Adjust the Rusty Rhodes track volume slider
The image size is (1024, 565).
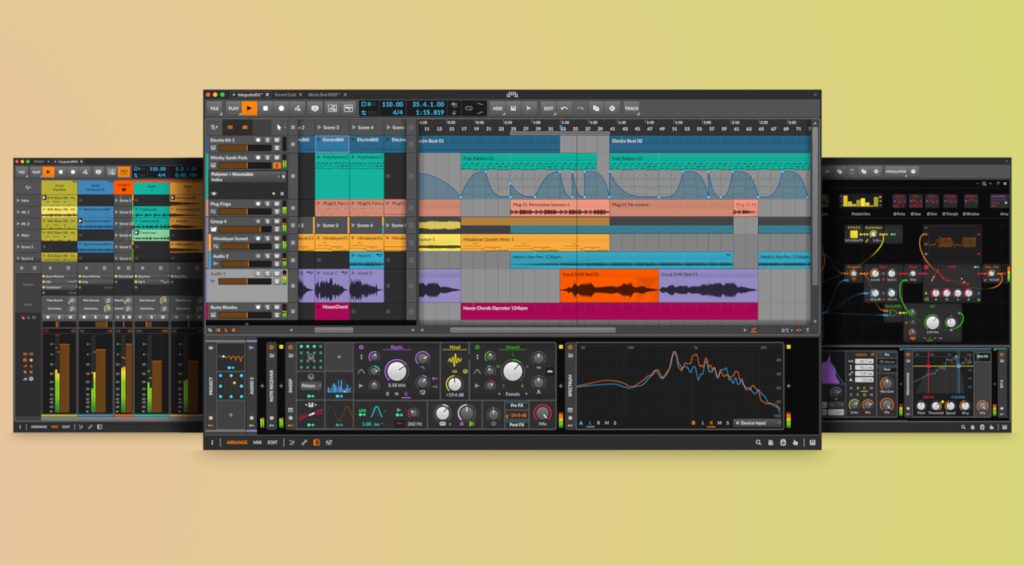point(245,315)
